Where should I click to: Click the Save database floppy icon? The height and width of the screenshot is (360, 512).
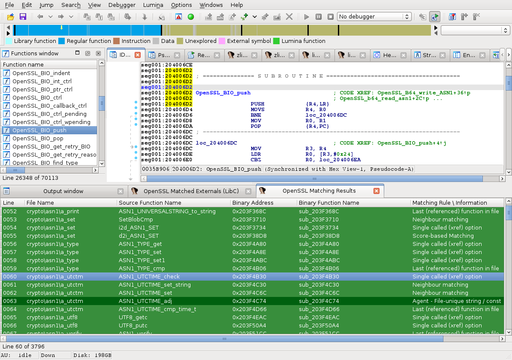tap(23, 17)
